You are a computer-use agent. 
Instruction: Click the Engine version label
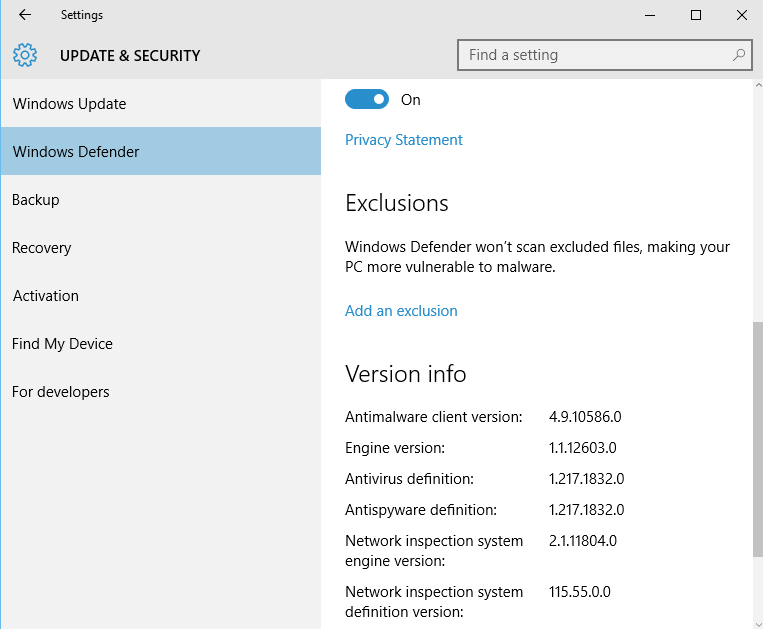395,448
